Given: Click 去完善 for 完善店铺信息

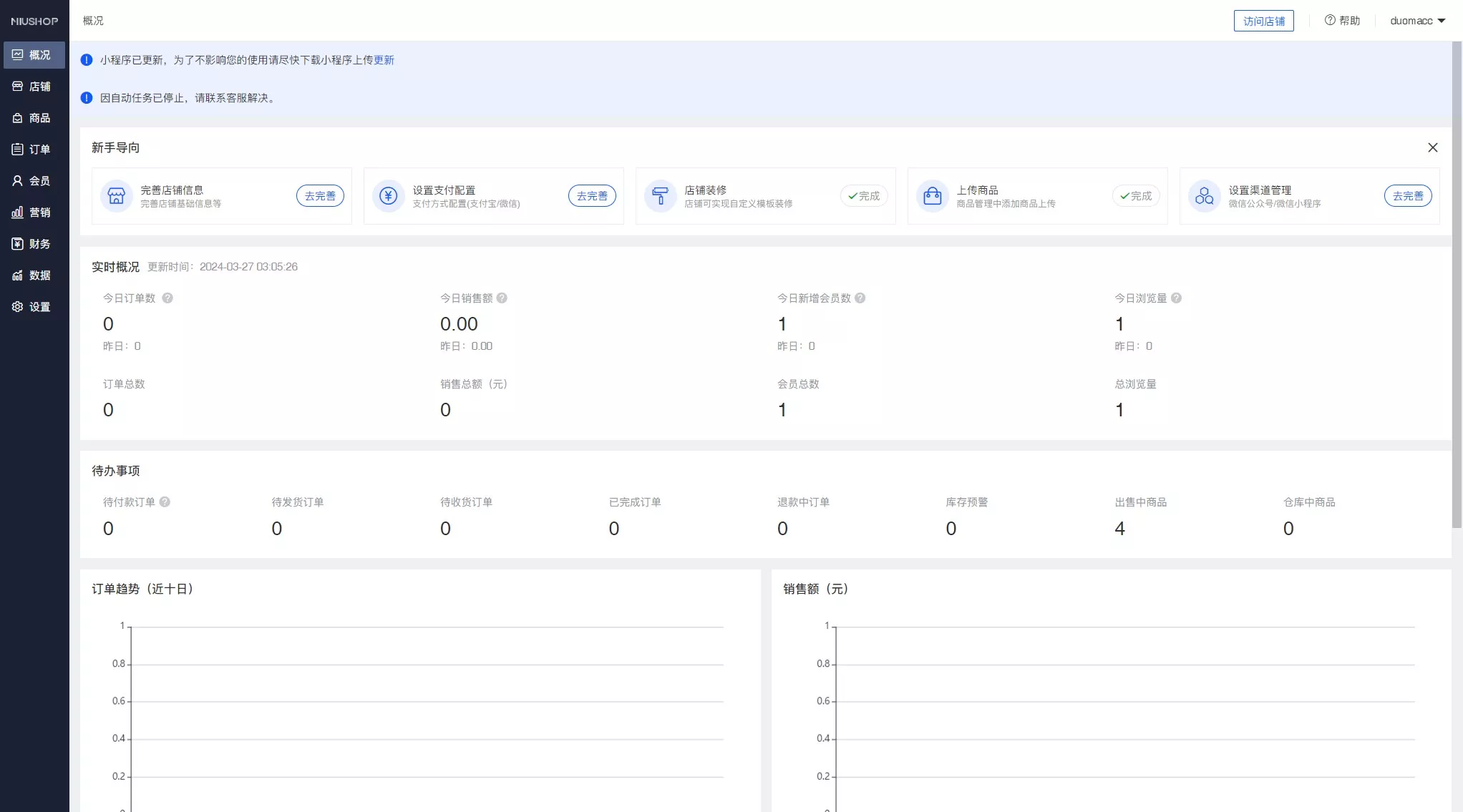Looking at the screenshot, I should coord(320,196).
